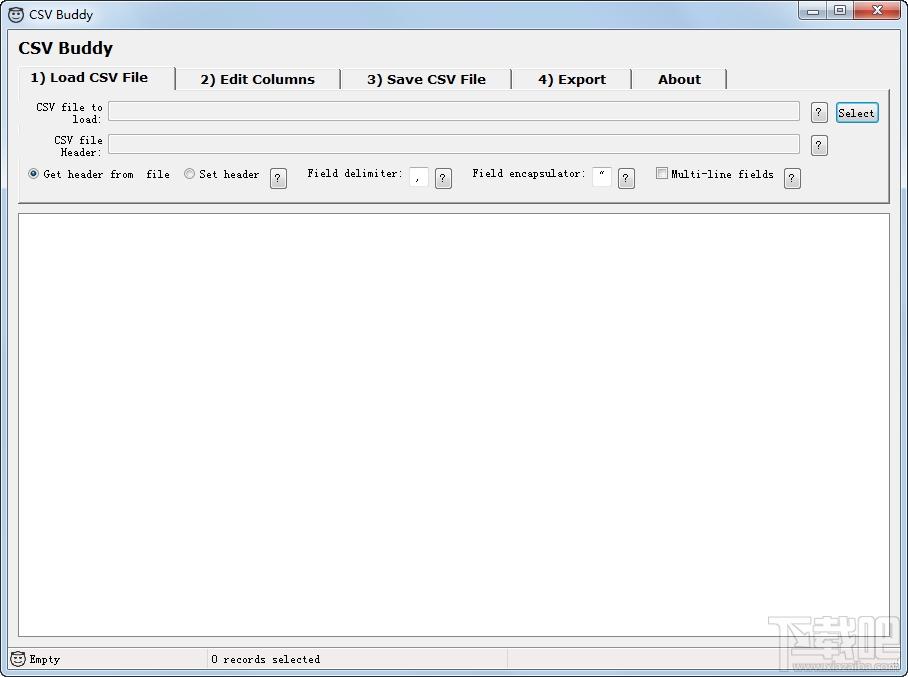This screenshot has width=908, height=677.
Task: Maximize the CSV Buddy window
Action: (840, 11)
